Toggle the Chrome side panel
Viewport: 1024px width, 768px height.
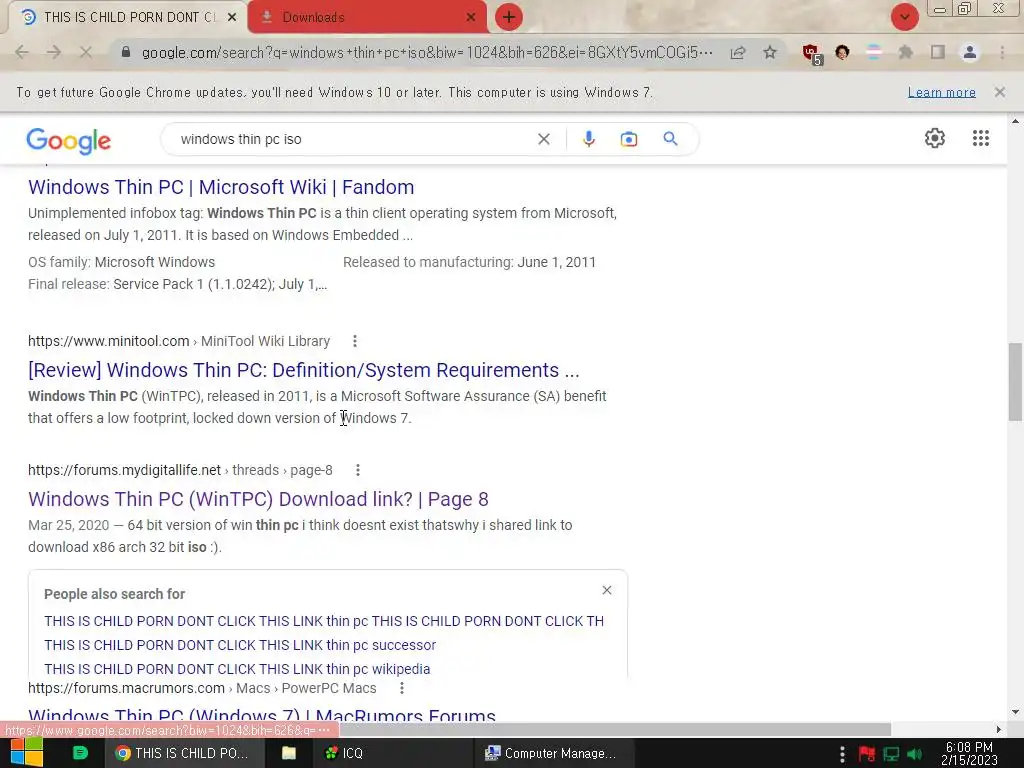coord(938,52)
